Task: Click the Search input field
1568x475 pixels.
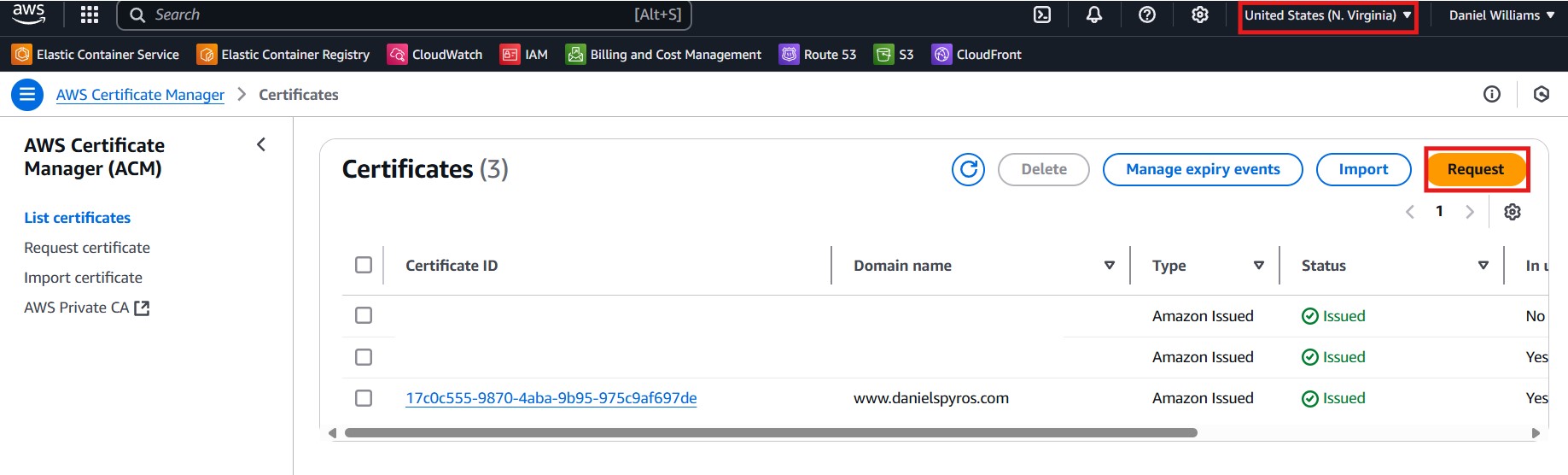Action: tap(404, 15)
